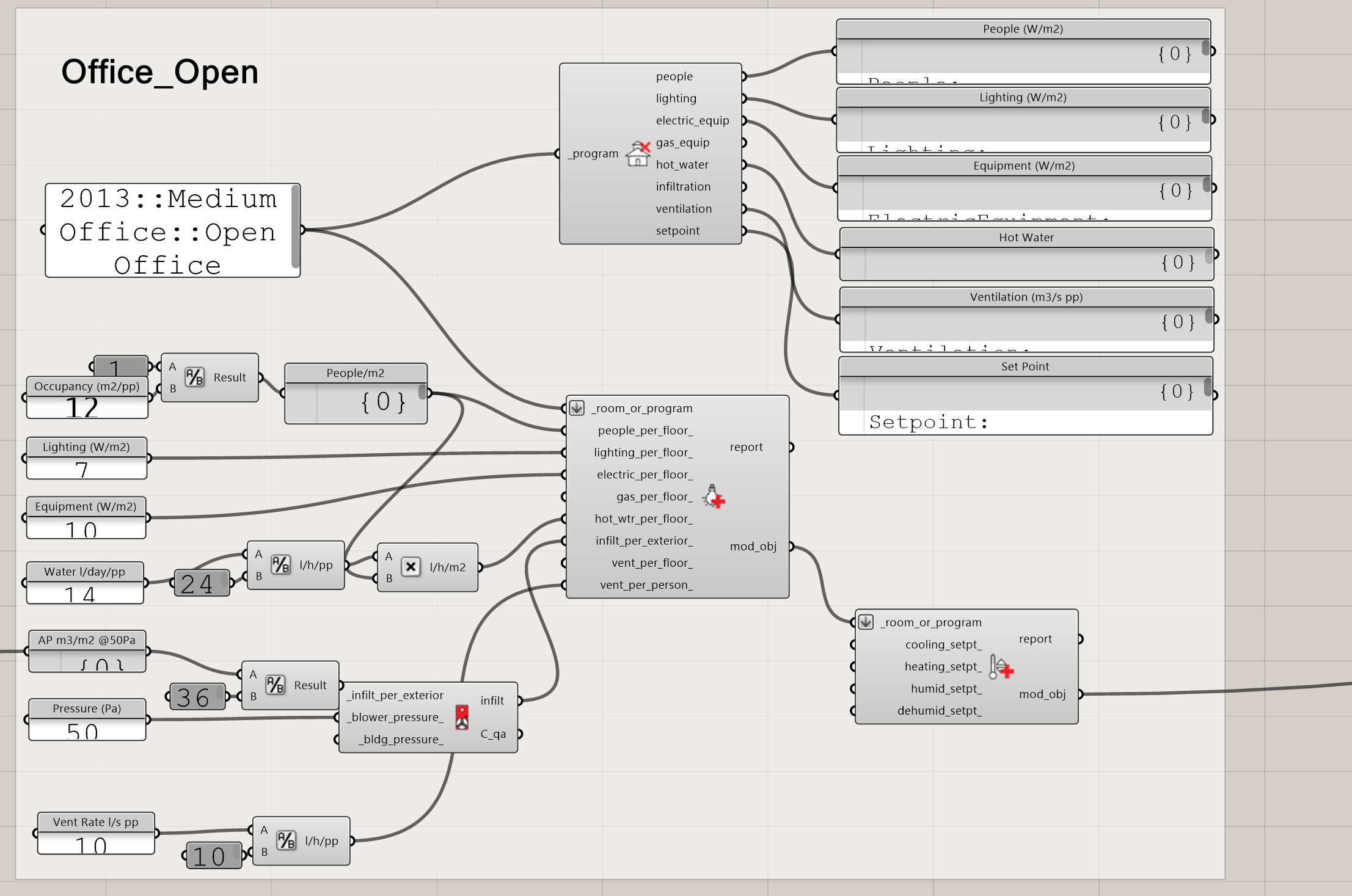
Task: Select the Set Point output panel
Action: (x=1026, y=396)
